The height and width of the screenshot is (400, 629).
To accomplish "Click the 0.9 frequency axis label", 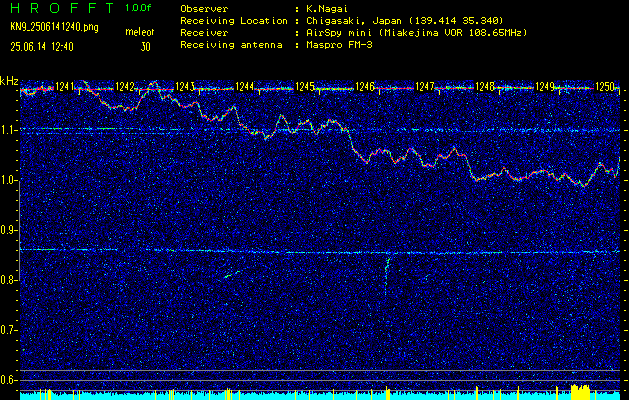I will click(x=9, y=230).
